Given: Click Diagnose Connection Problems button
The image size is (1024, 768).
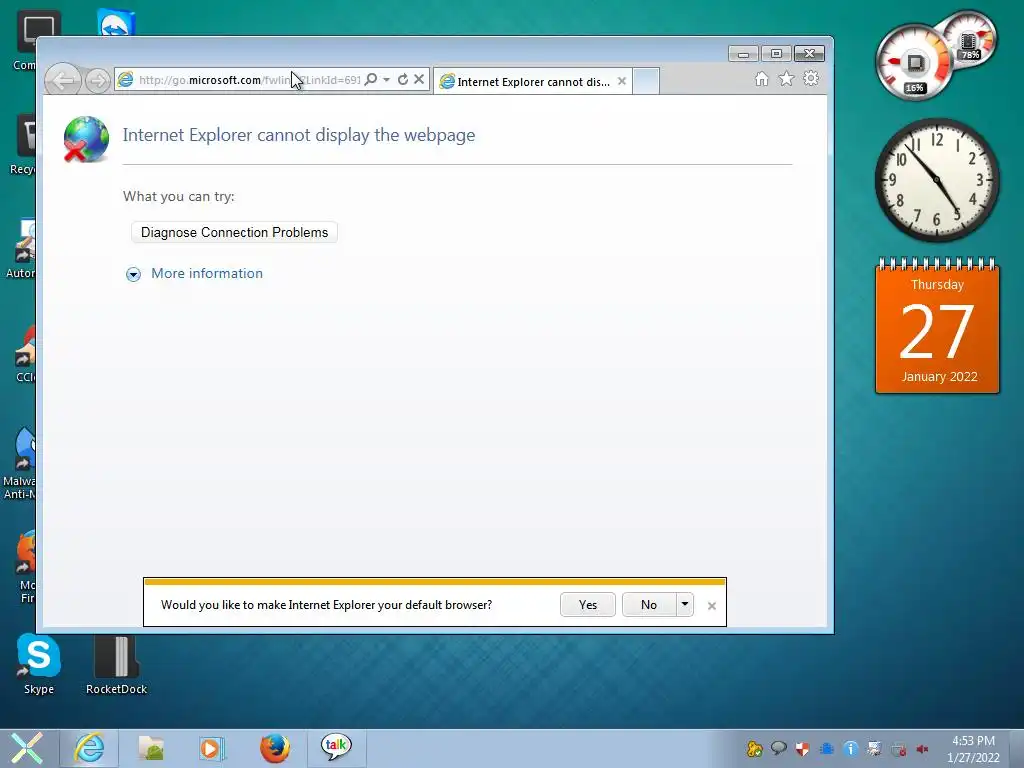Looking at the screenshot, I should (x=234, y=232).
